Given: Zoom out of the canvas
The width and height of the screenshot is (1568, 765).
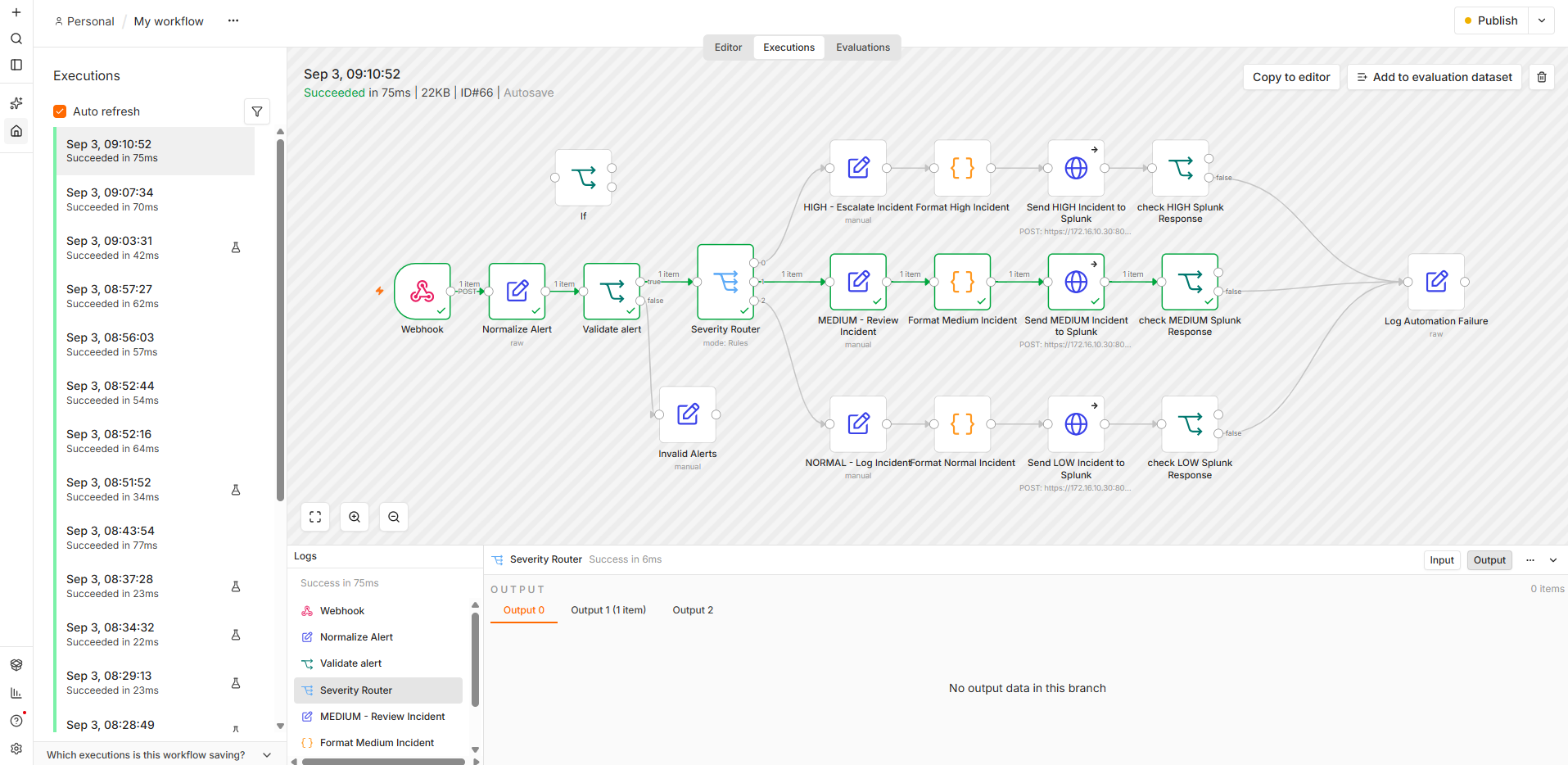Looking at the screenshot, I should pos(394,517).
